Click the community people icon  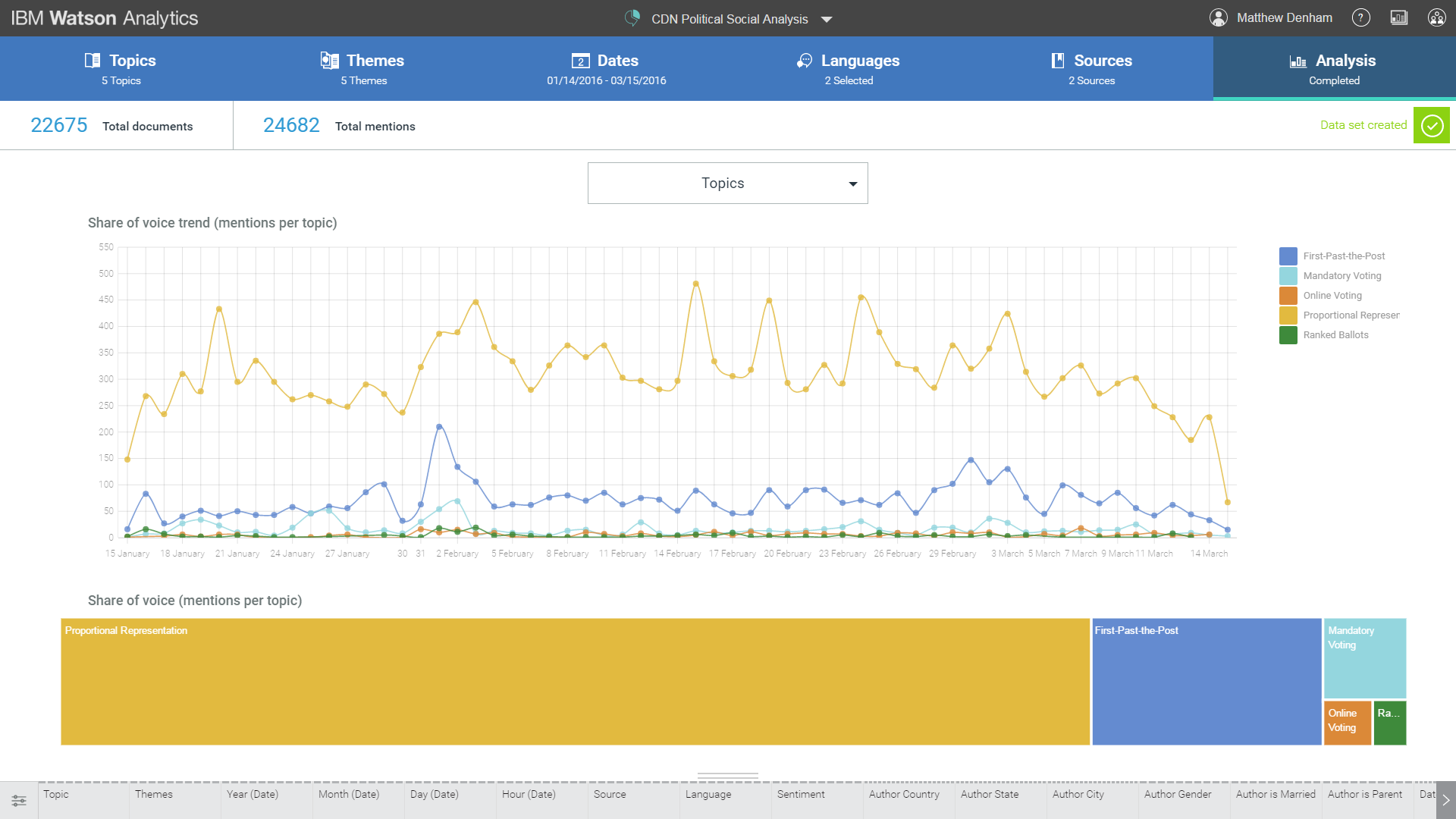[1436, 17]
